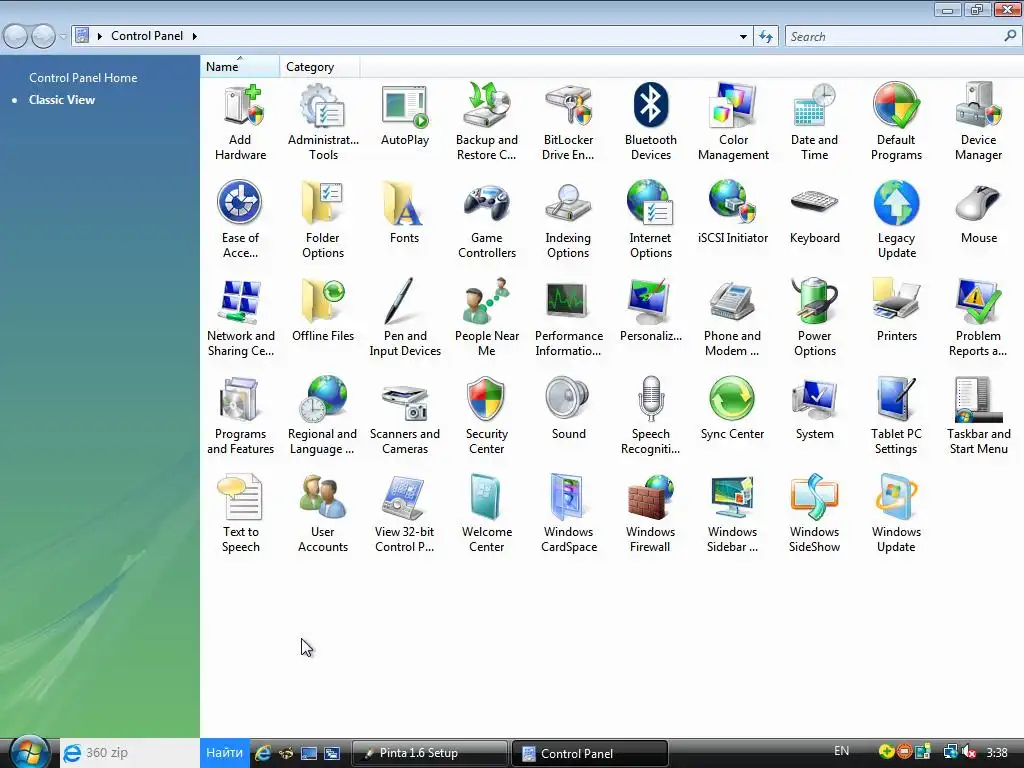
Task: Open Network and Sharing Center
Action: tap(240, 317)
